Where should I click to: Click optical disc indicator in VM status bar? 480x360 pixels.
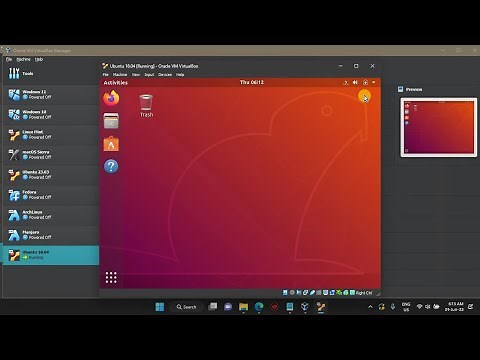(292, 293)
